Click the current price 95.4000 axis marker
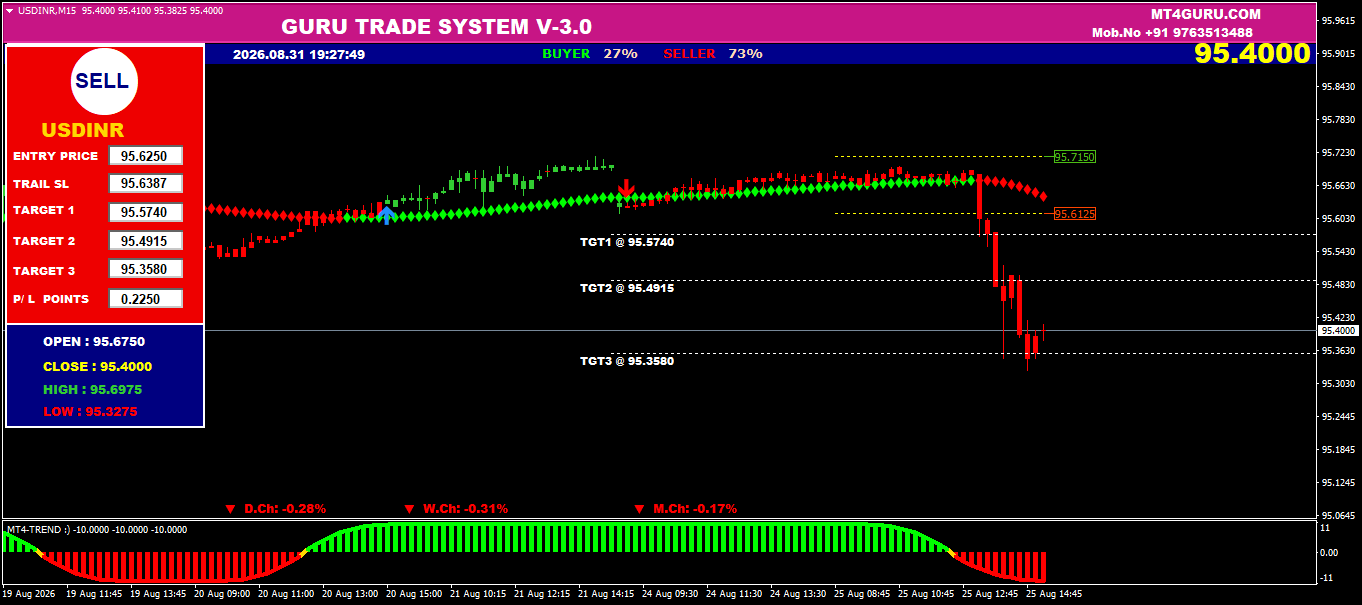The width and height of the screenshot is (1362, 605). point(1338,330)
